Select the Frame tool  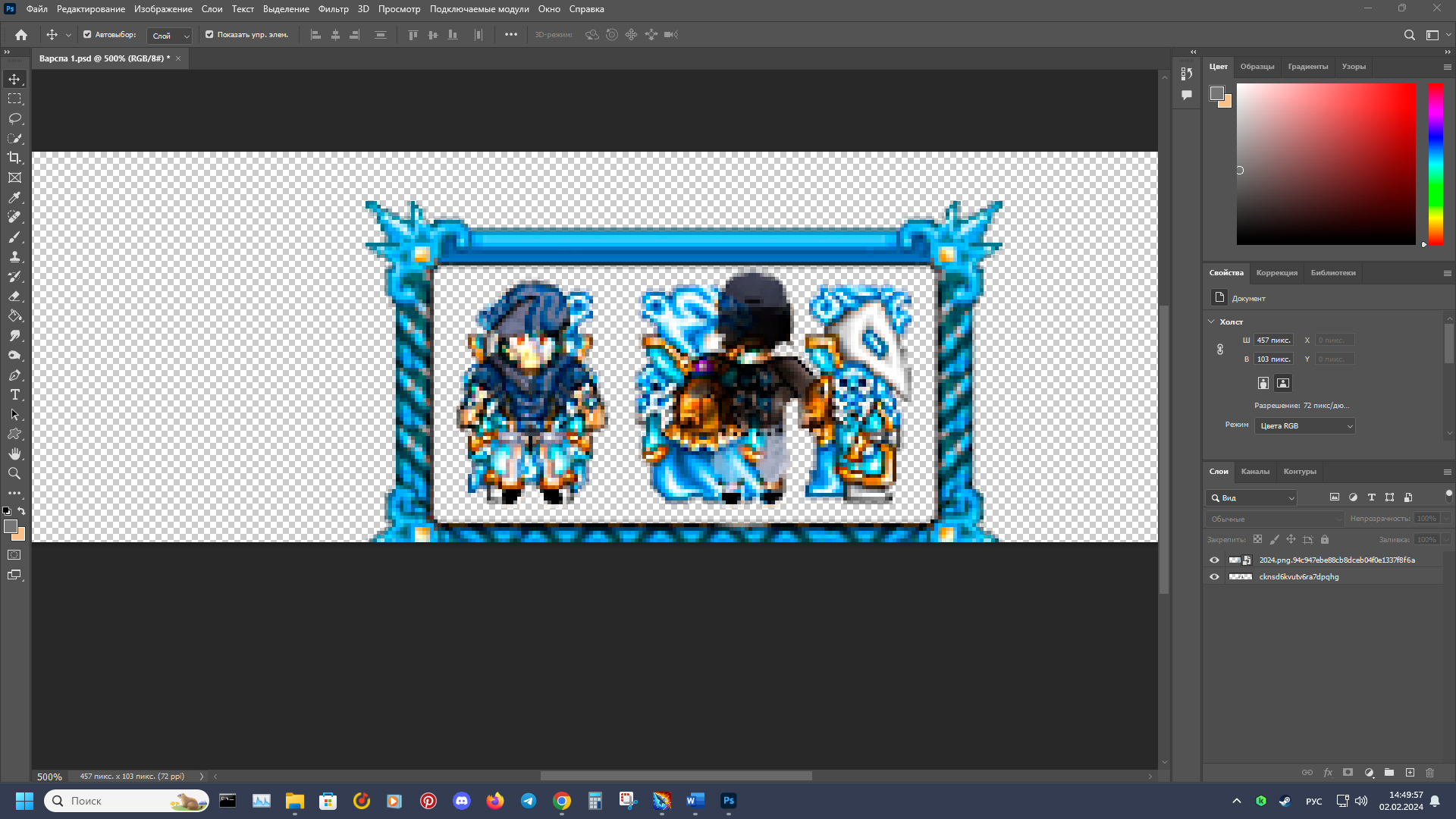(14, 177)
